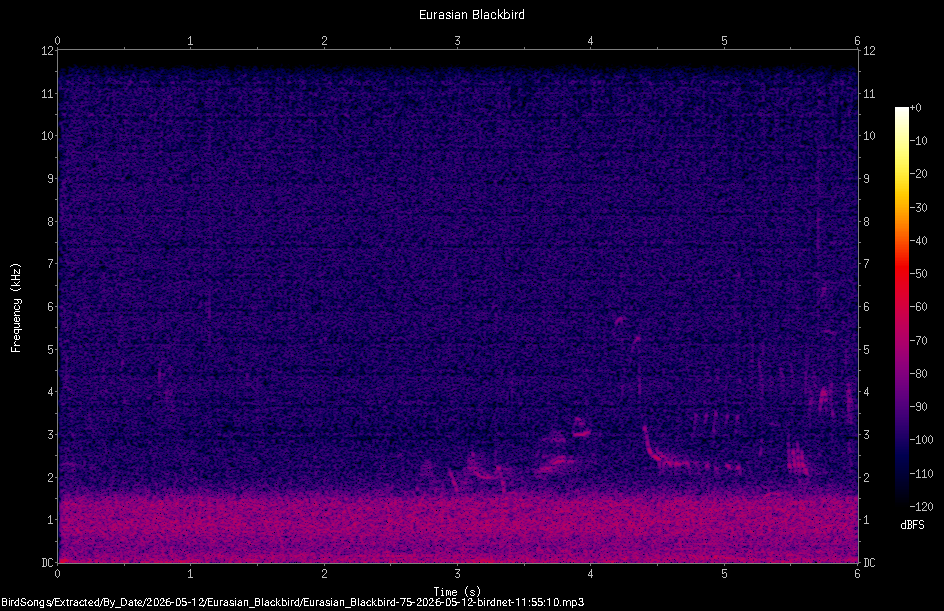This screenshot has width=944, height=611.
Task: Click the dBFS colorbar label
Action: point(912,525)
